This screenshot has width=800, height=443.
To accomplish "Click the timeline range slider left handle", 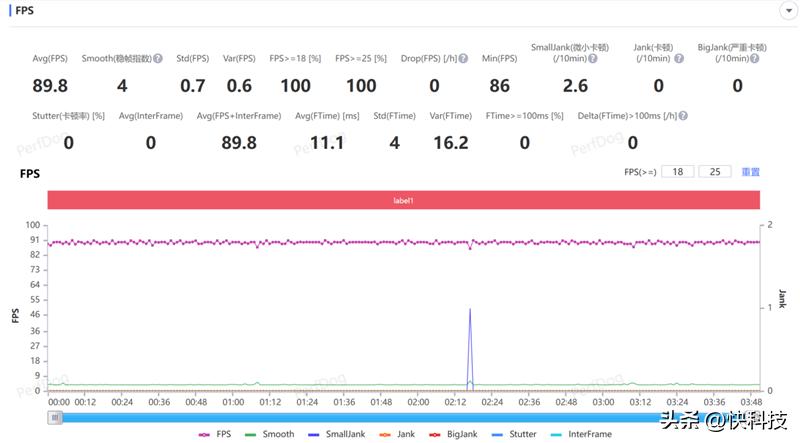I will (x=55, y=418).
